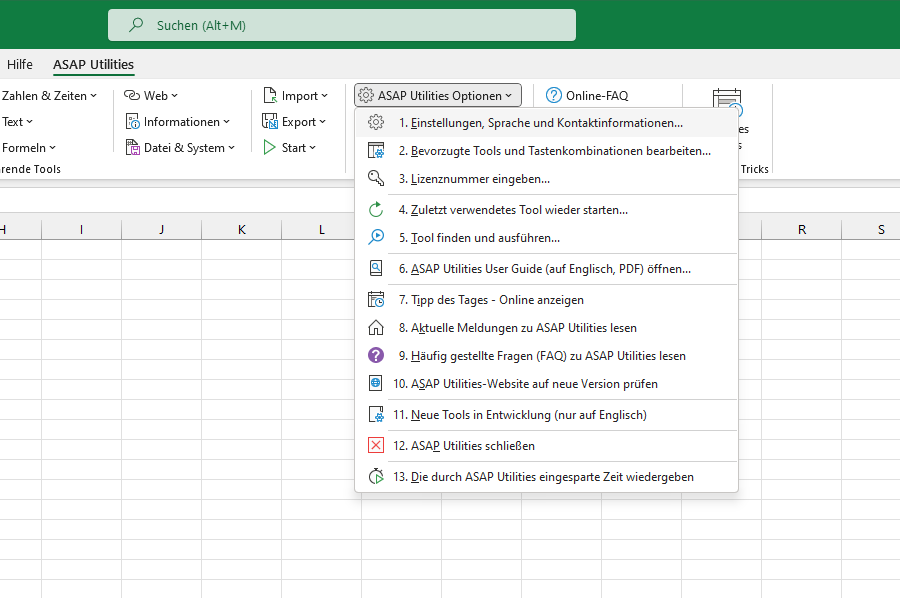Choose Aktuelle Meldungen zu ASAP Utilities lesen

(x=546, y=328)
